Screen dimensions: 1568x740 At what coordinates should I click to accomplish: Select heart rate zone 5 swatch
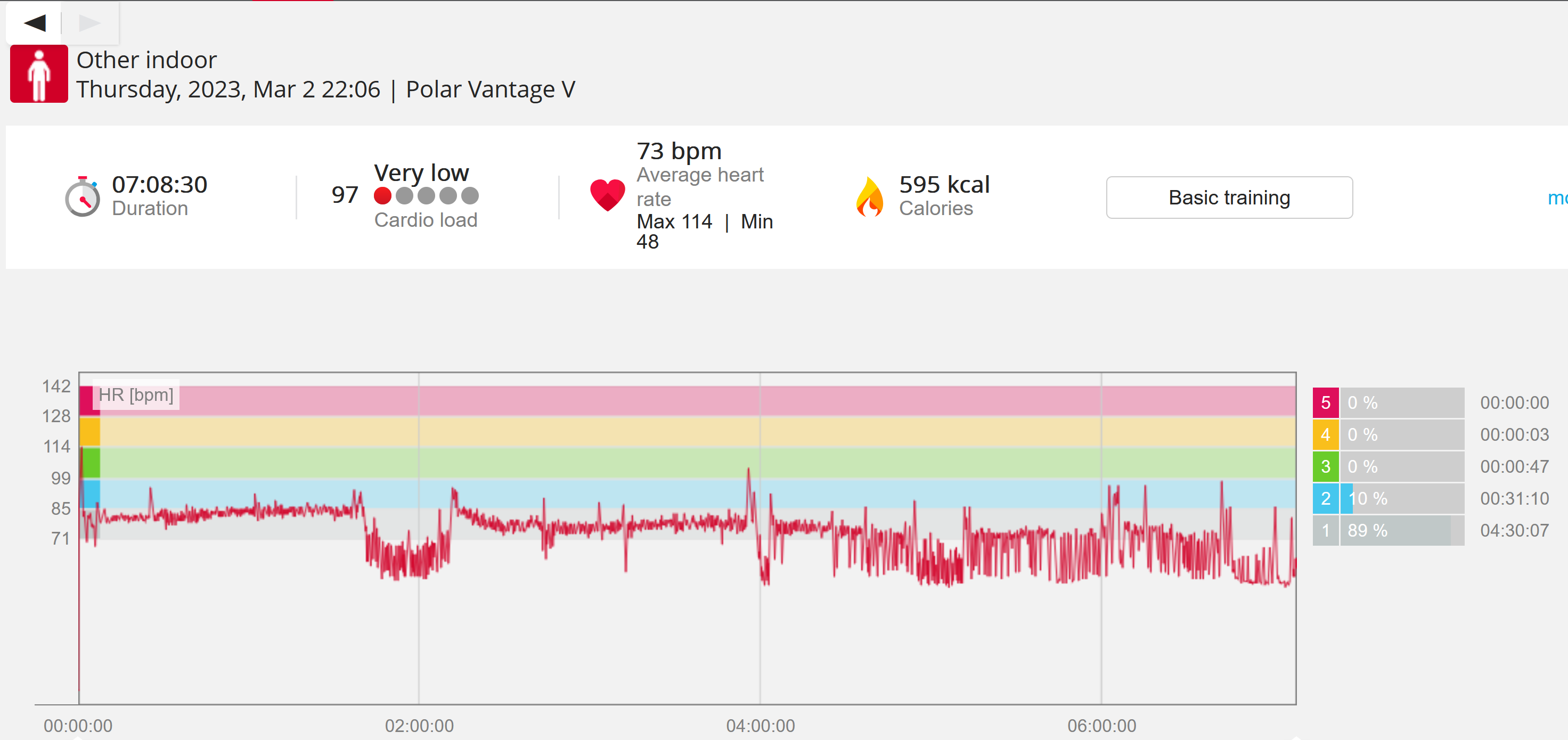tap(1326, 403)
